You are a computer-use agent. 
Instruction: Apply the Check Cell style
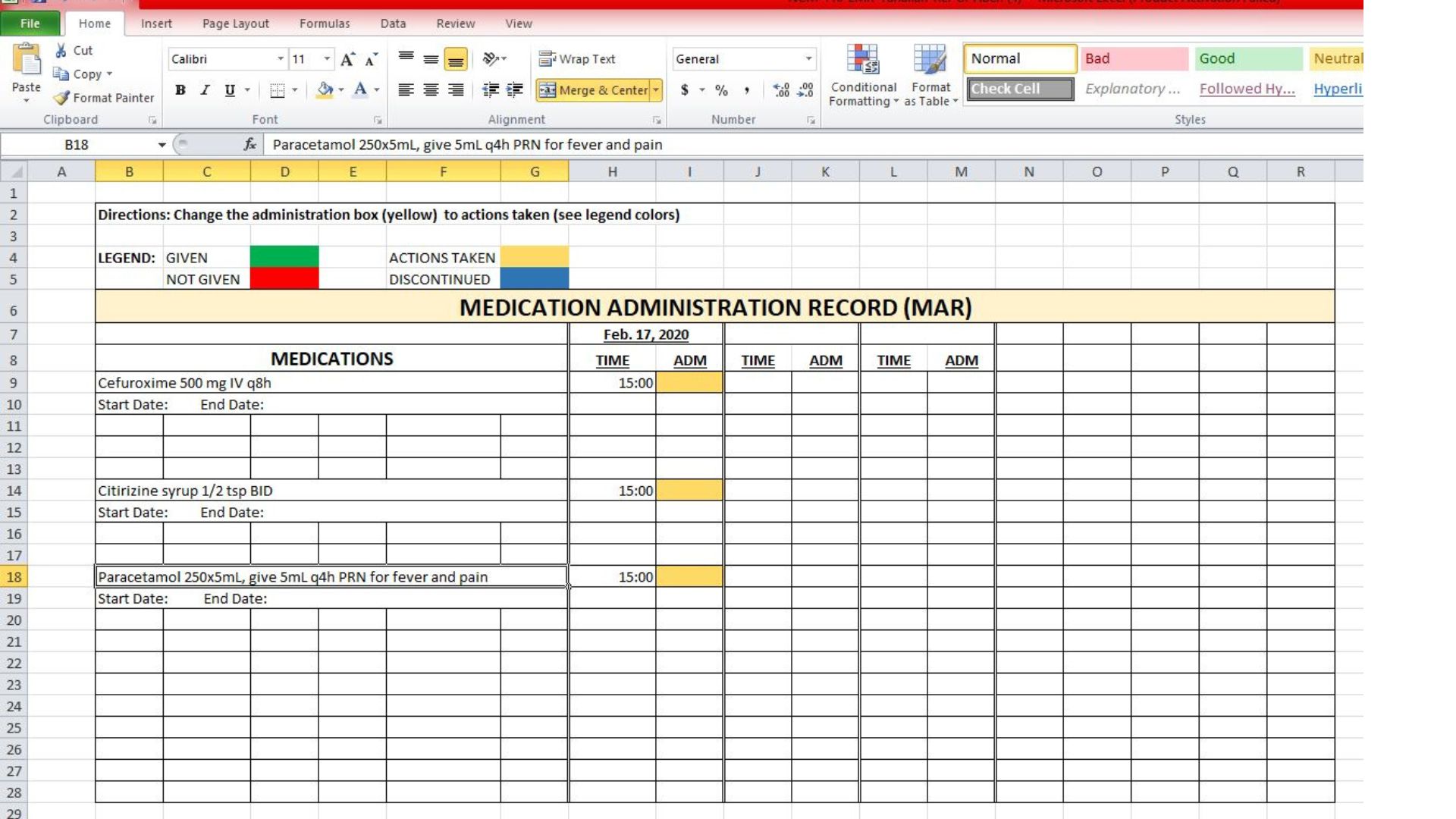coord(1019,89)
